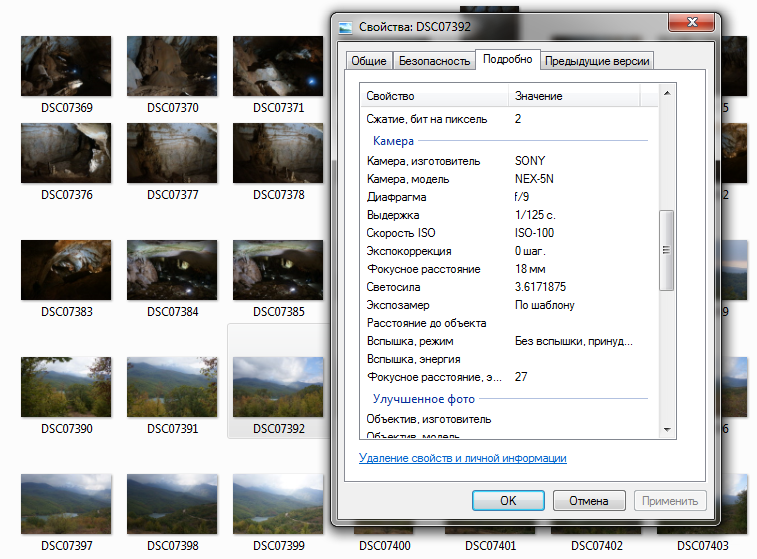
Task: Click the Экспокоррекция property row
Action: click(x=509, y=251)
